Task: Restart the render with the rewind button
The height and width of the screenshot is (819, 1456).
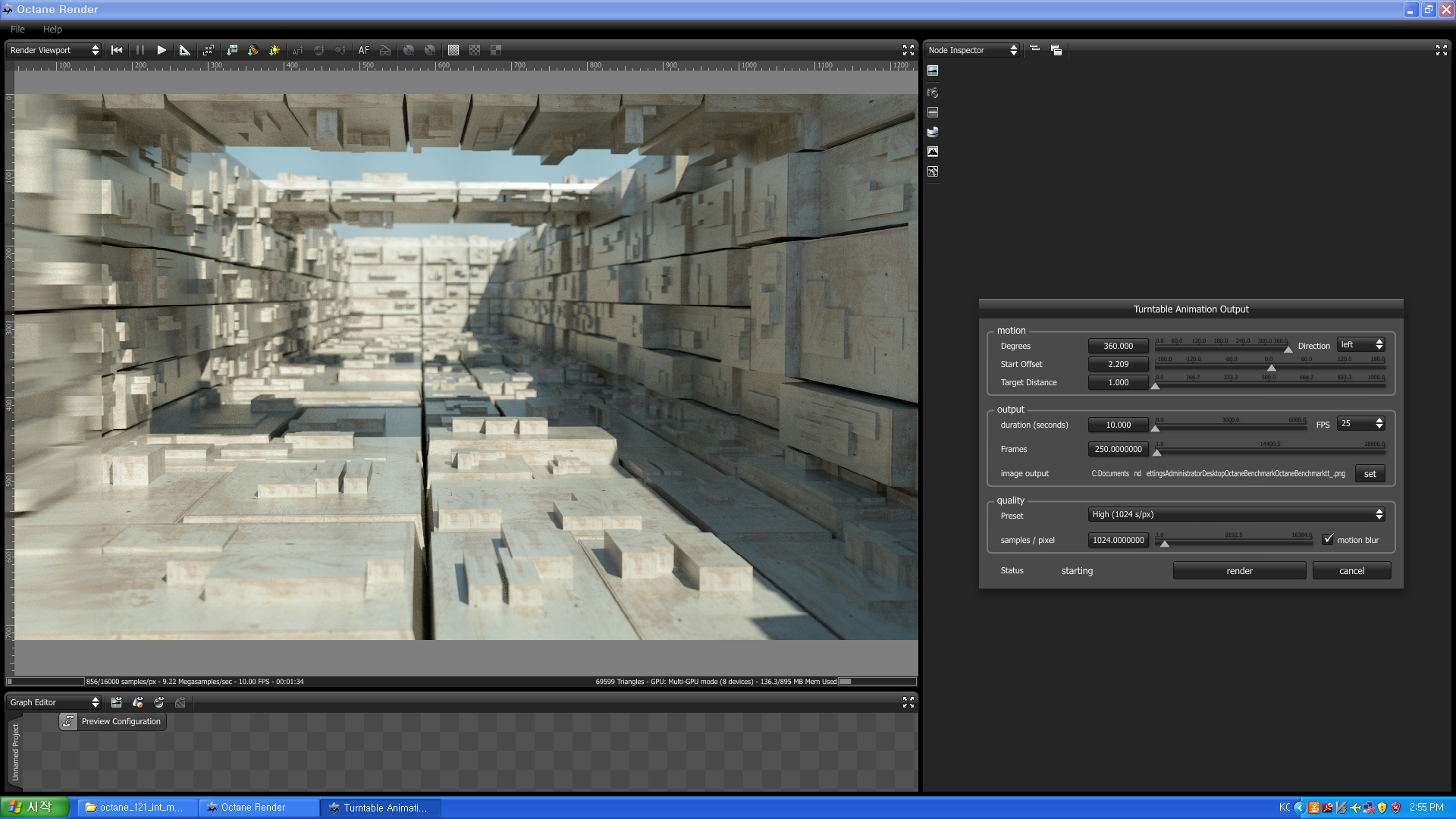Action: pyautogui.click(x=117, y=50)
